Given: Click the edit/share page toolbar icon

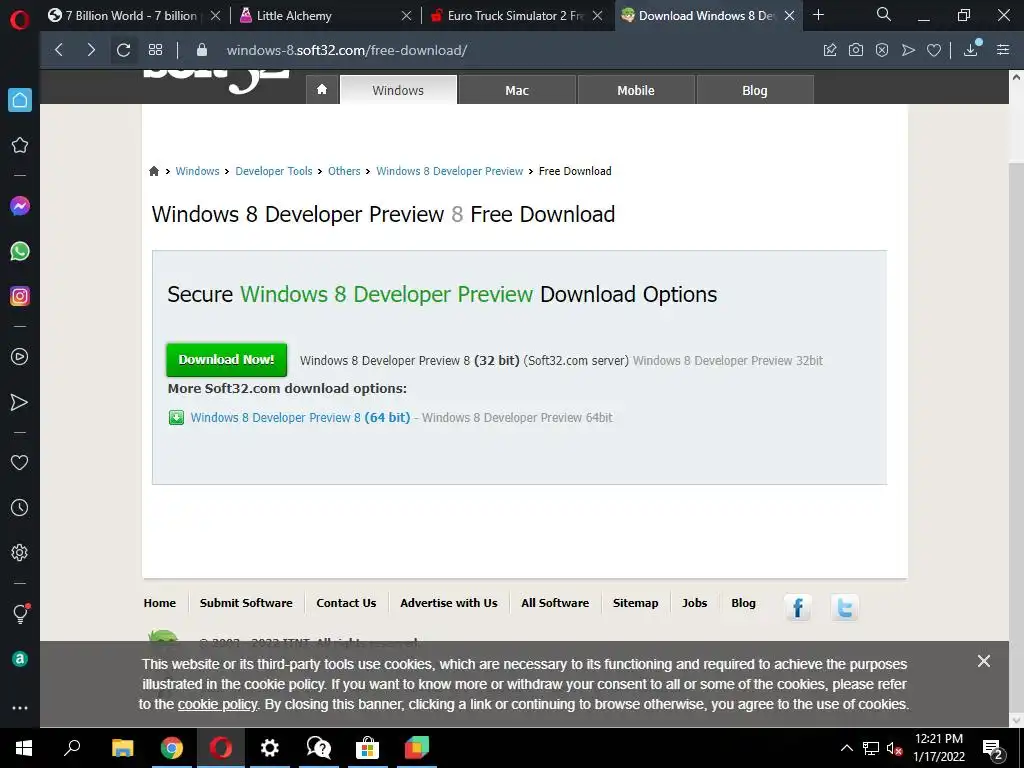Looking at the screenshot, I should 830,50.
